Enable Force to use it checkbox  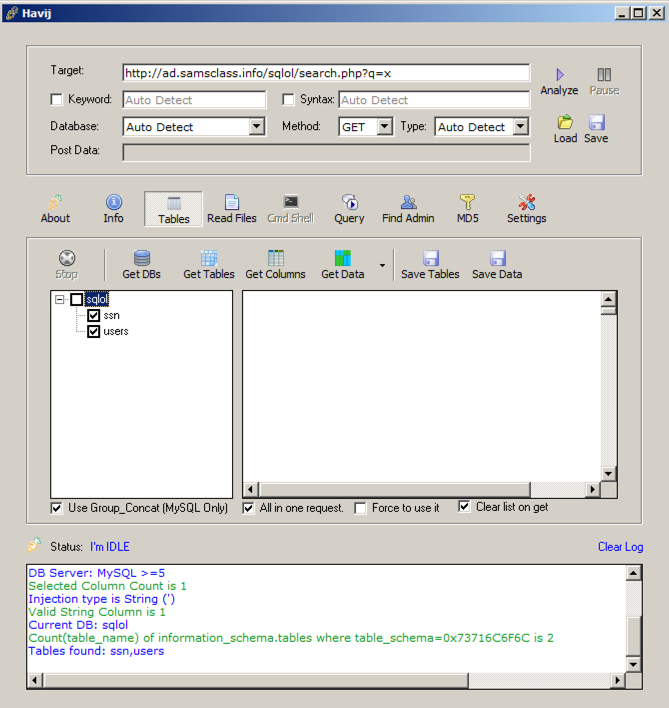pos(360,508)
